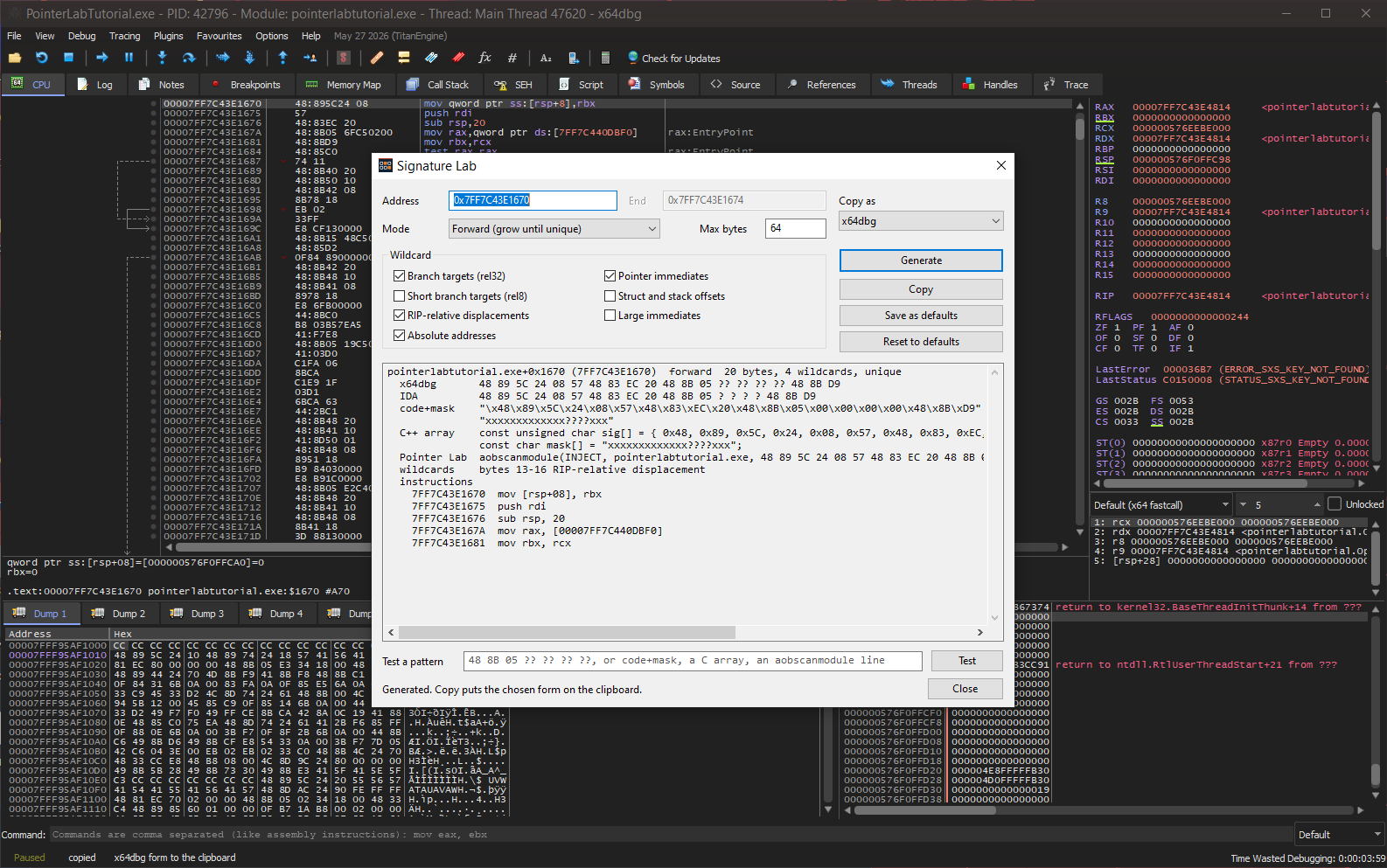Viewport: 1387px width, 868px height.
Task: Open the Plugins menu
Action: tap(169, 36)
